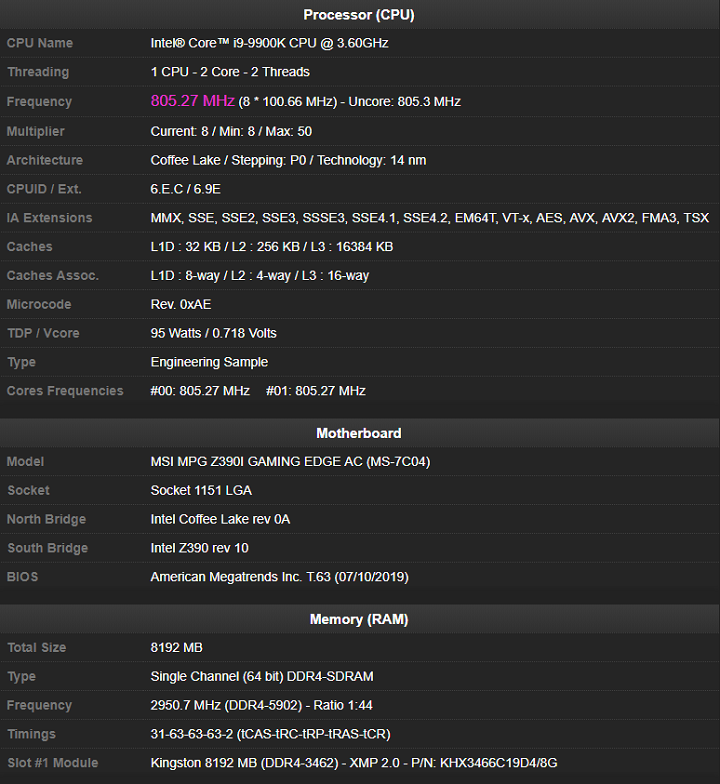Viewport: 720px width, 784px height.
Task: Click the 'Timings' row label
Action: pyautogui.click(x=31, y=734)
